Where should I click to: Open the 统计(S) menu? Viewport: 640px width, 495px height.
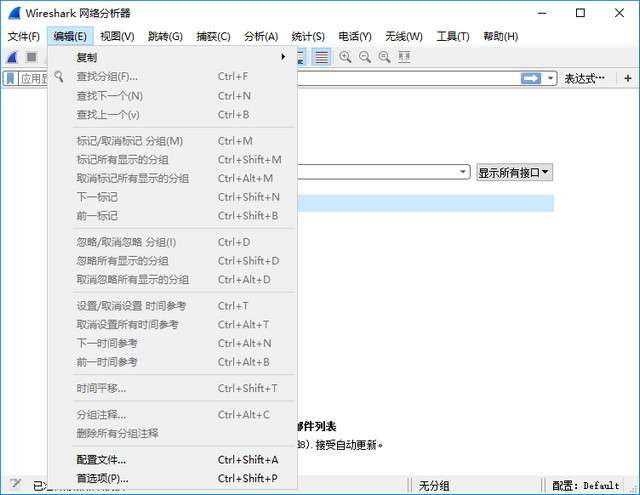(x=308, y=36)
